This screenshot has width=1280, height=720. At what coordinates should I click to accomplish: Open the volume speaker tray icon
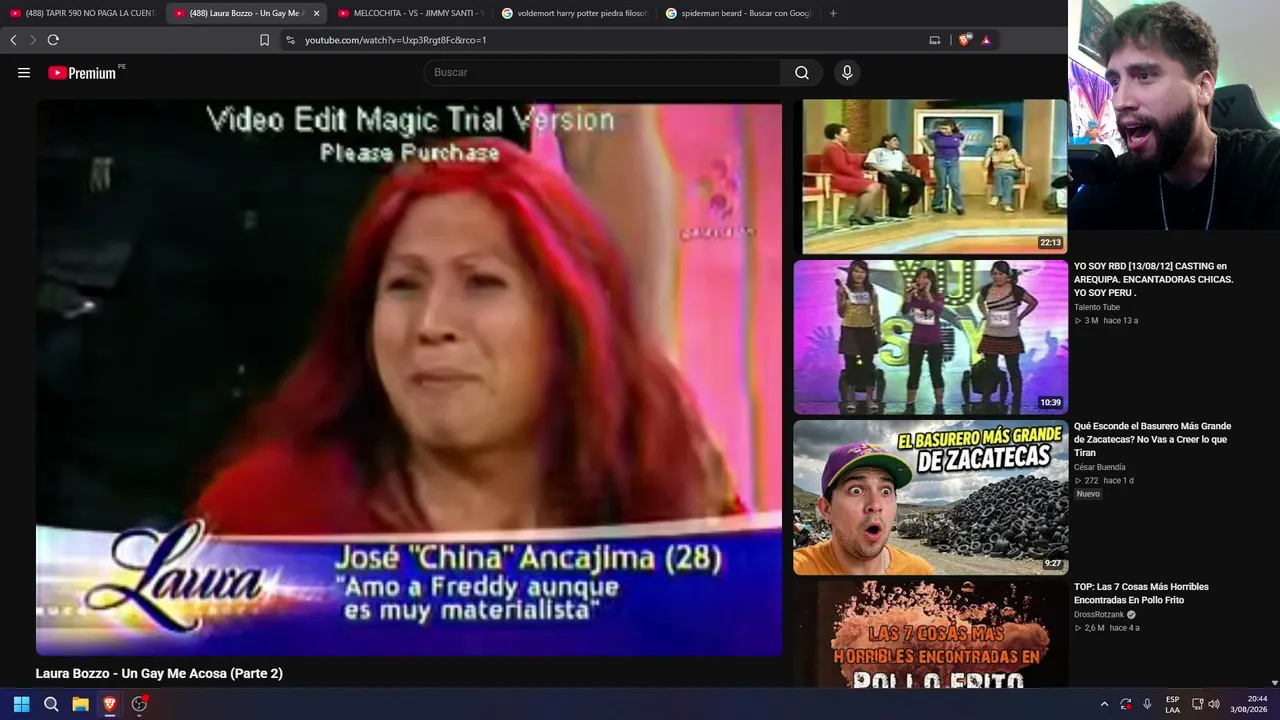click(1214, 704)
